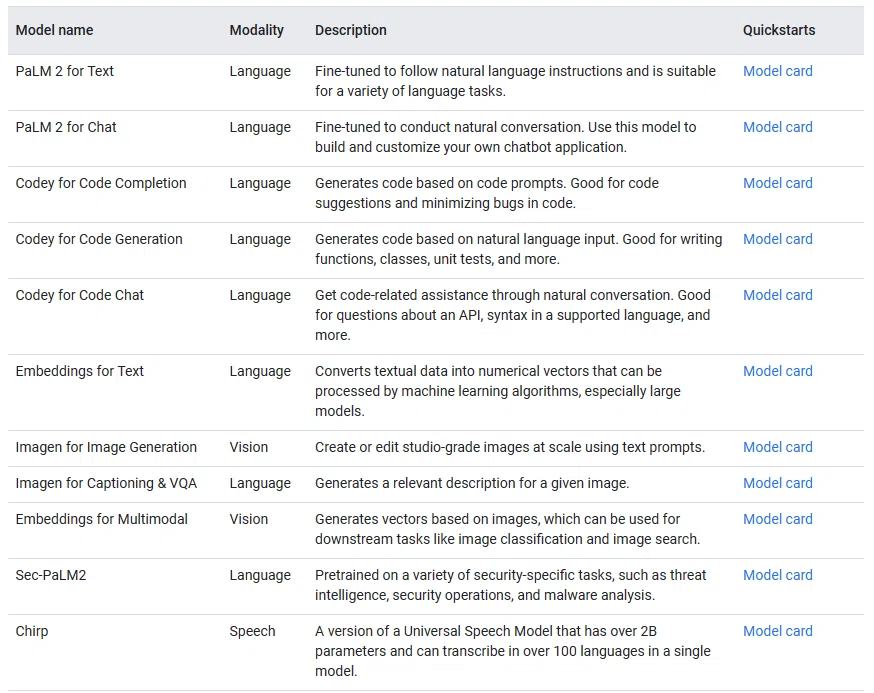Click the Speech modality for Chirp
874x693 pixels.
pos(253,631)
